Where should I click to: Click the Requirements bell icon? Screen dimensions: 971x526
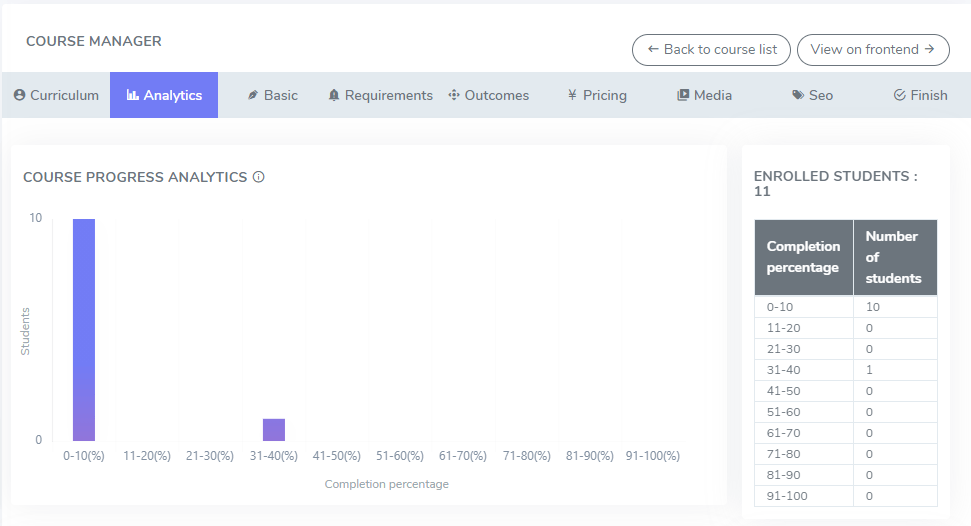tap(334, 95)
